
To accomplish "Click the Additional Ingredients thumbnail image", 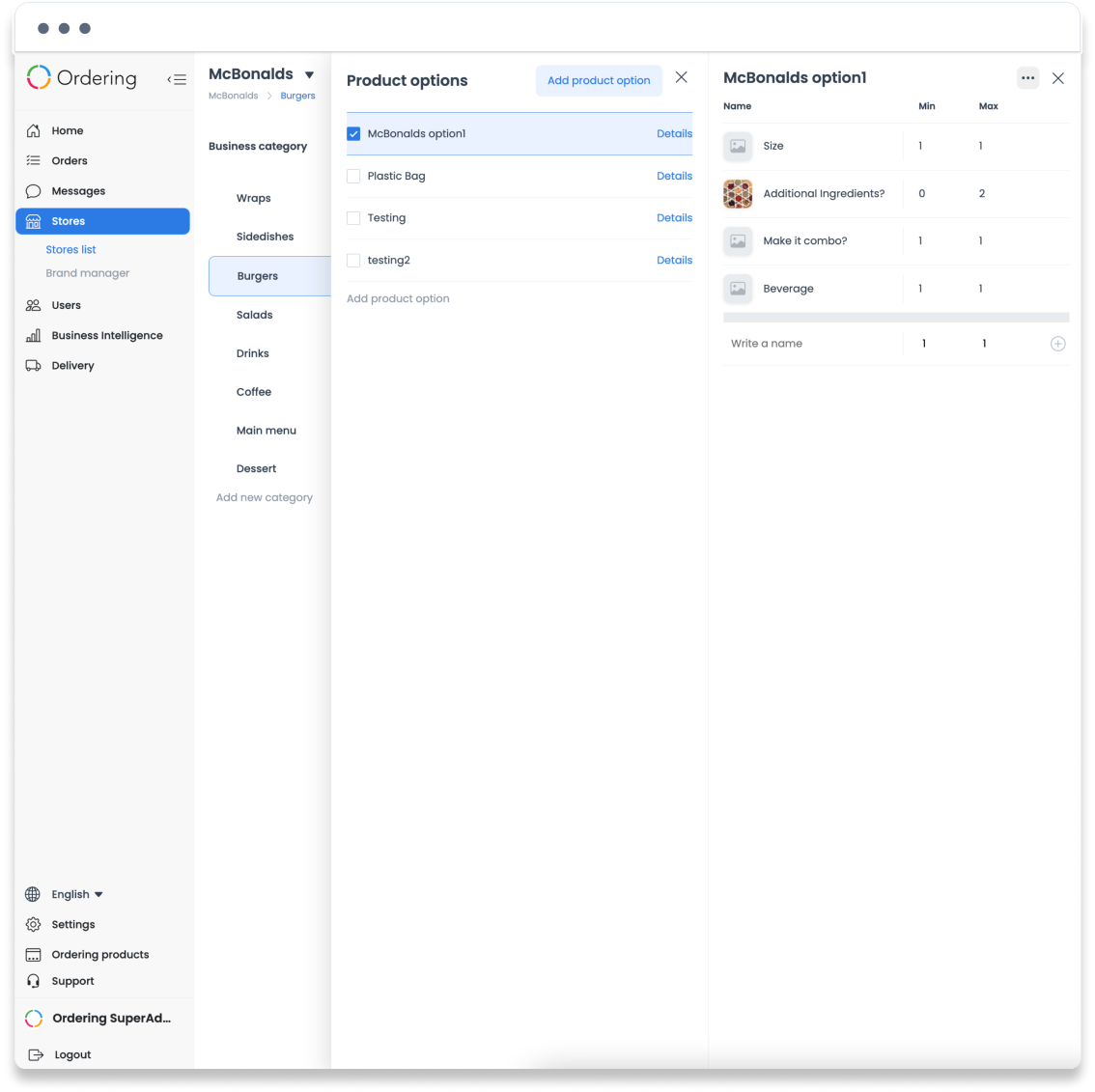I will [x=738, y=193].
